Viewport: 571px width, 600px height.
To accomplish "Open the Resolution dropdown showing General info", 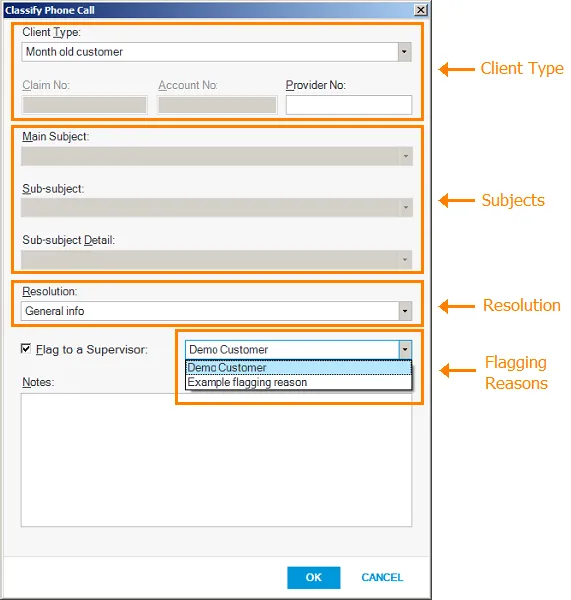I will tap(405, 311).
